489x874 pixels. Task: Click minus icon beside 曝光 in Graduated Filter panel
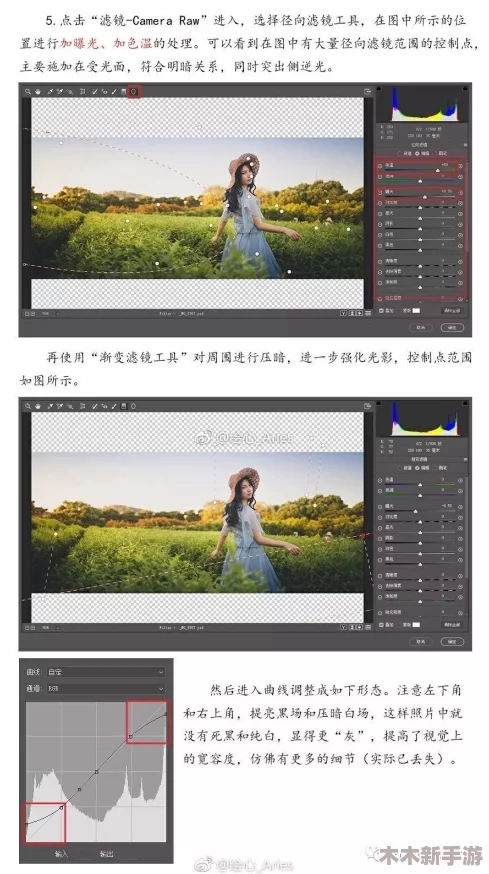pos(380,507)
